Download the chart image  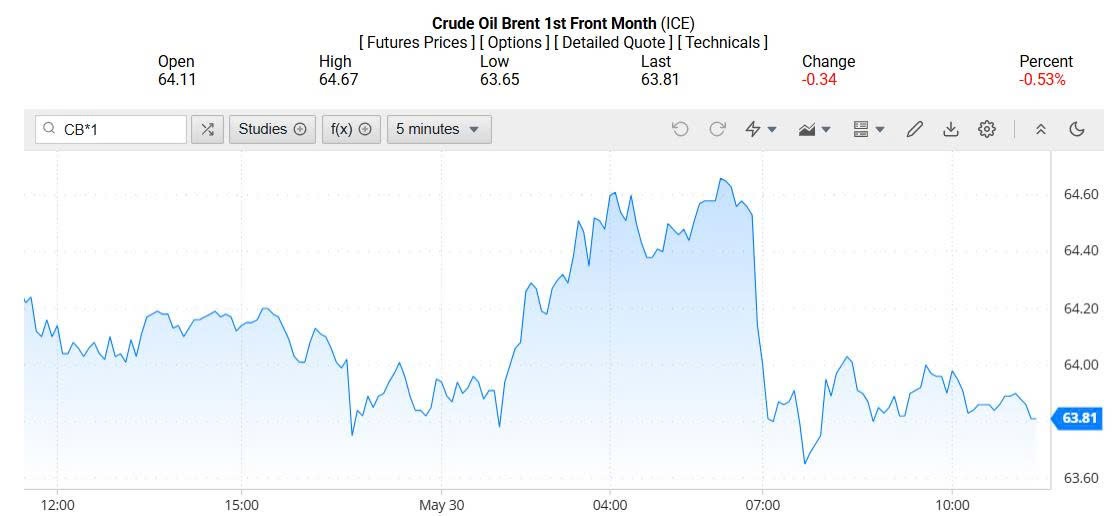click(951, 129)
